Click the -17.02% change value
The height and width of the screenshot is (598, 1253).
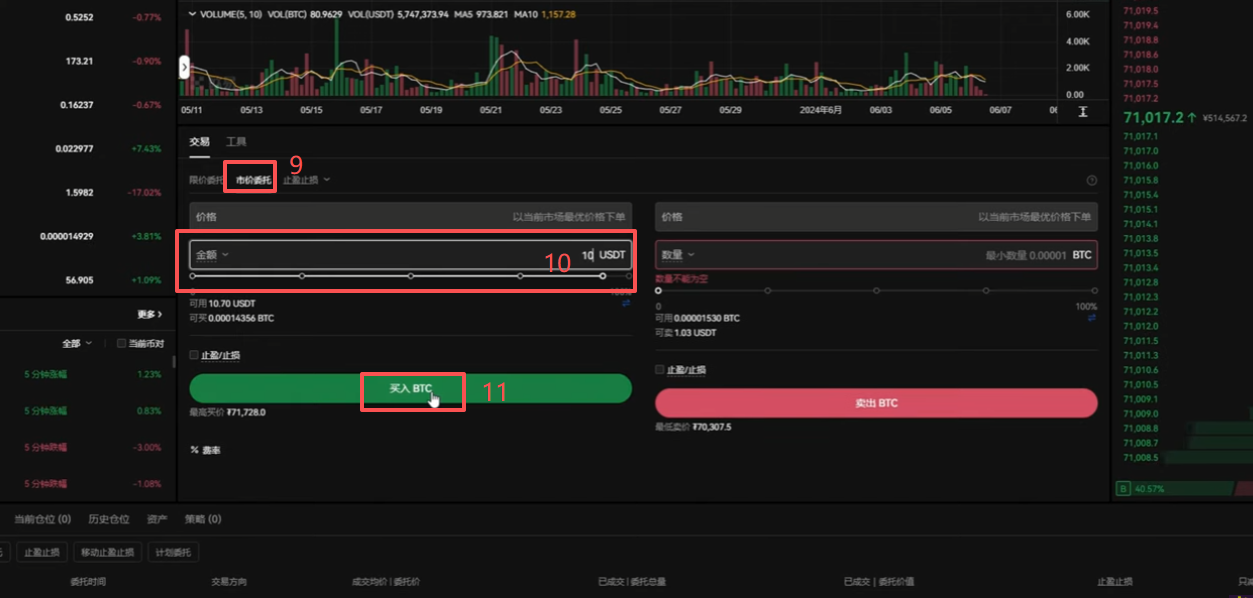tap(142, 192)
